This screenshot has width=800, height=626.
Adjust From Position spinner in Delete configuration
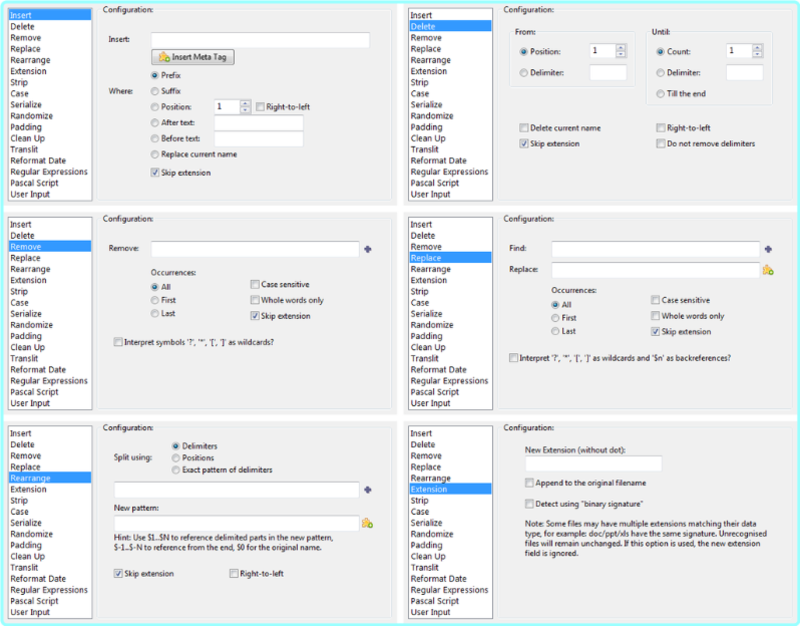(x=621, y=51)
